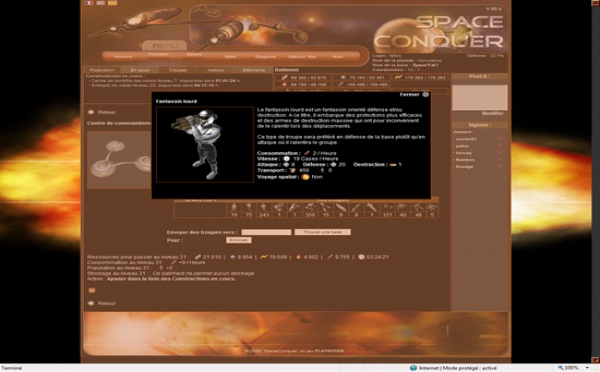Click the energy lightning resource icon in top bar
Screen dimensions: 600x372
point(398,77)
